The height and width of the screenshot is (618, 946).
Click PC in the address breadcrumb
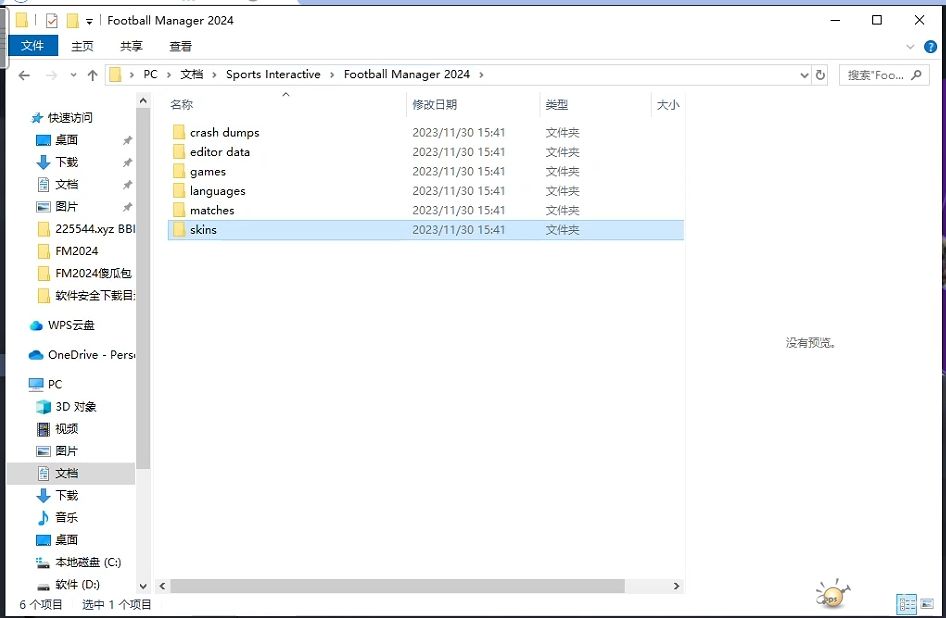[x=150, y=74]
